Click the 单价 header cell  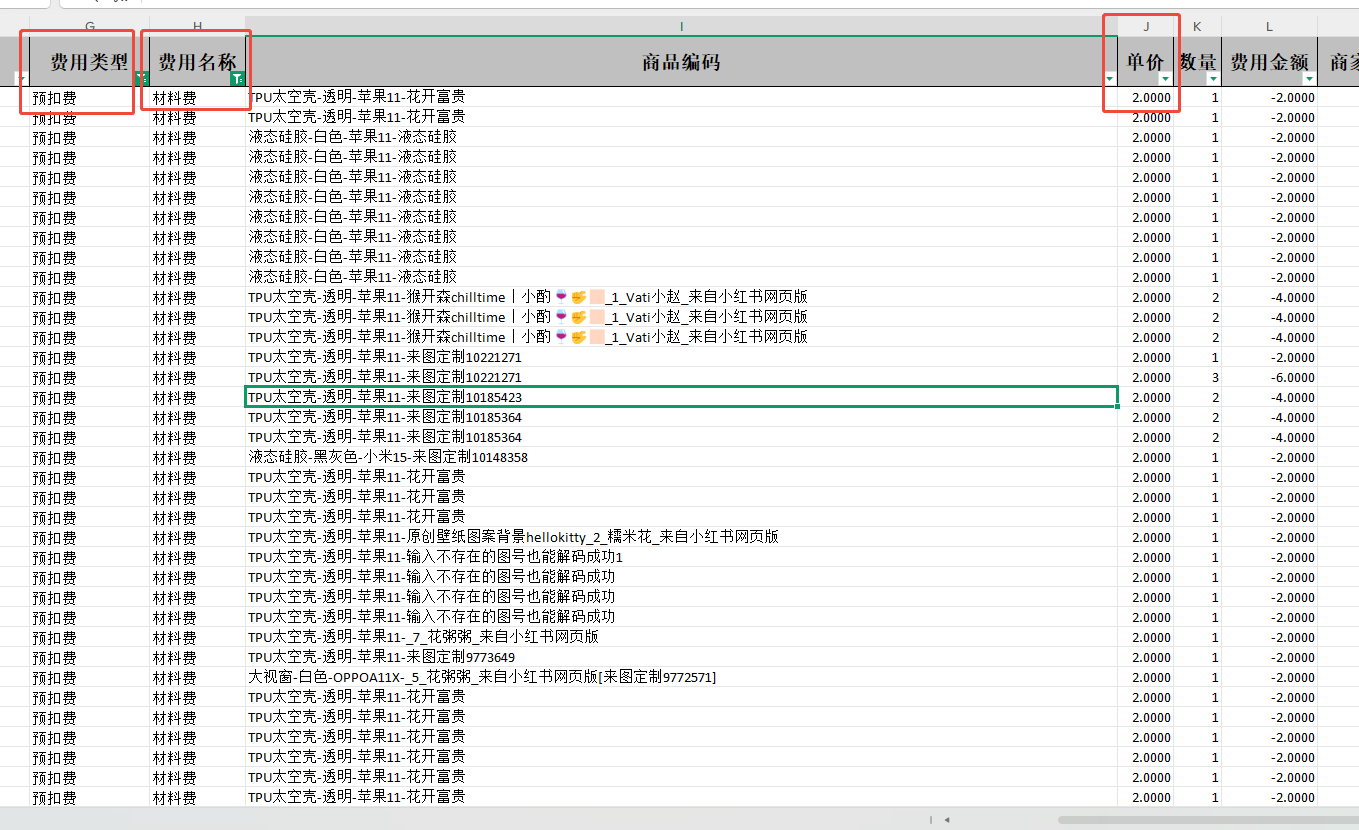coord(1146,62)
